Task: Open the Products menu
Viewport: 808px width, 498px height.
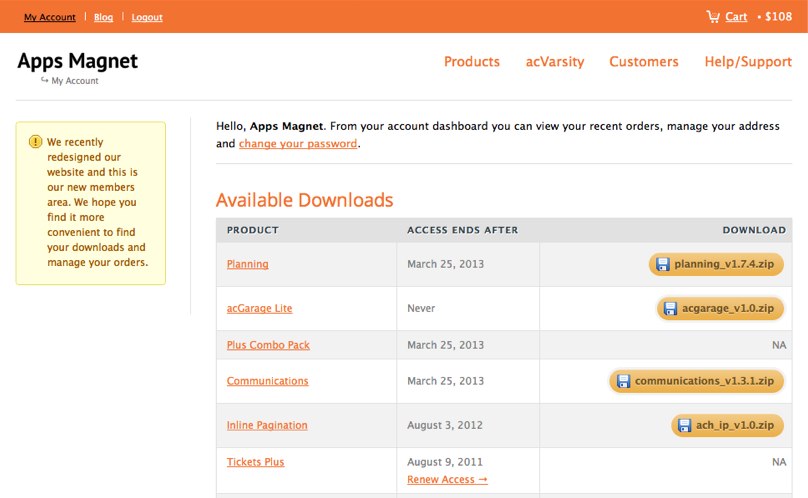Action: click(472, 62)
